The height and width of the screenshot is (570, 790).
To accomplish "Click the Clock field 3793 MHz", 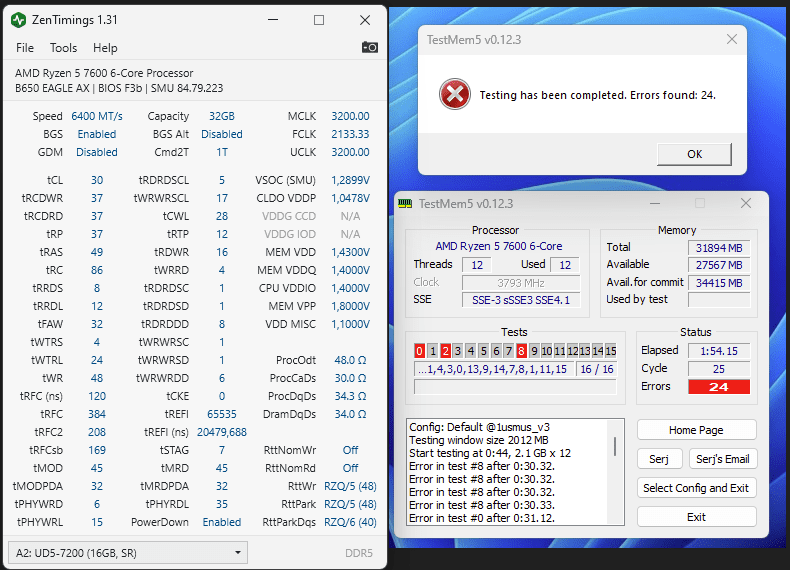I will (x=520, y=283).
